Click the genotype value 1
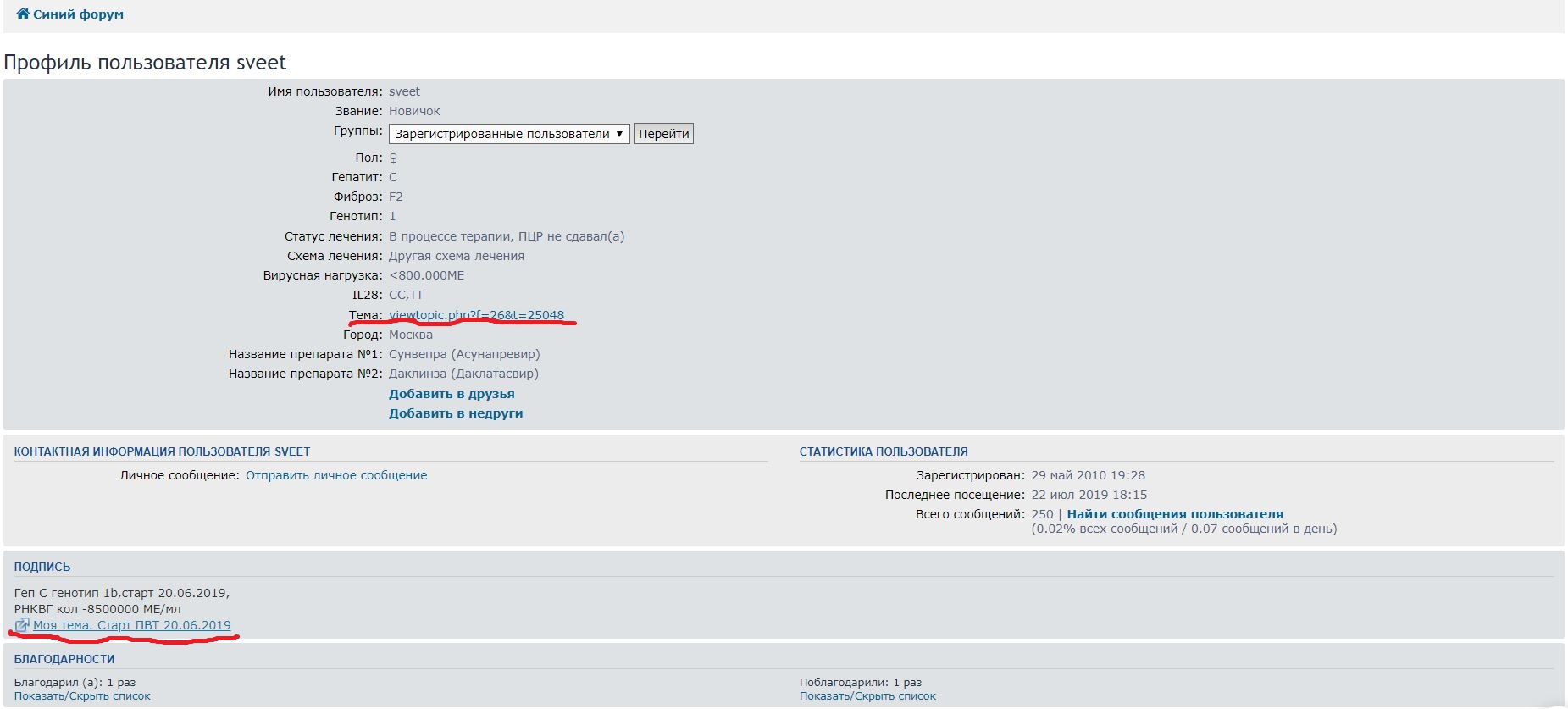Viewport: 1568px width, 709px height. 392,216
